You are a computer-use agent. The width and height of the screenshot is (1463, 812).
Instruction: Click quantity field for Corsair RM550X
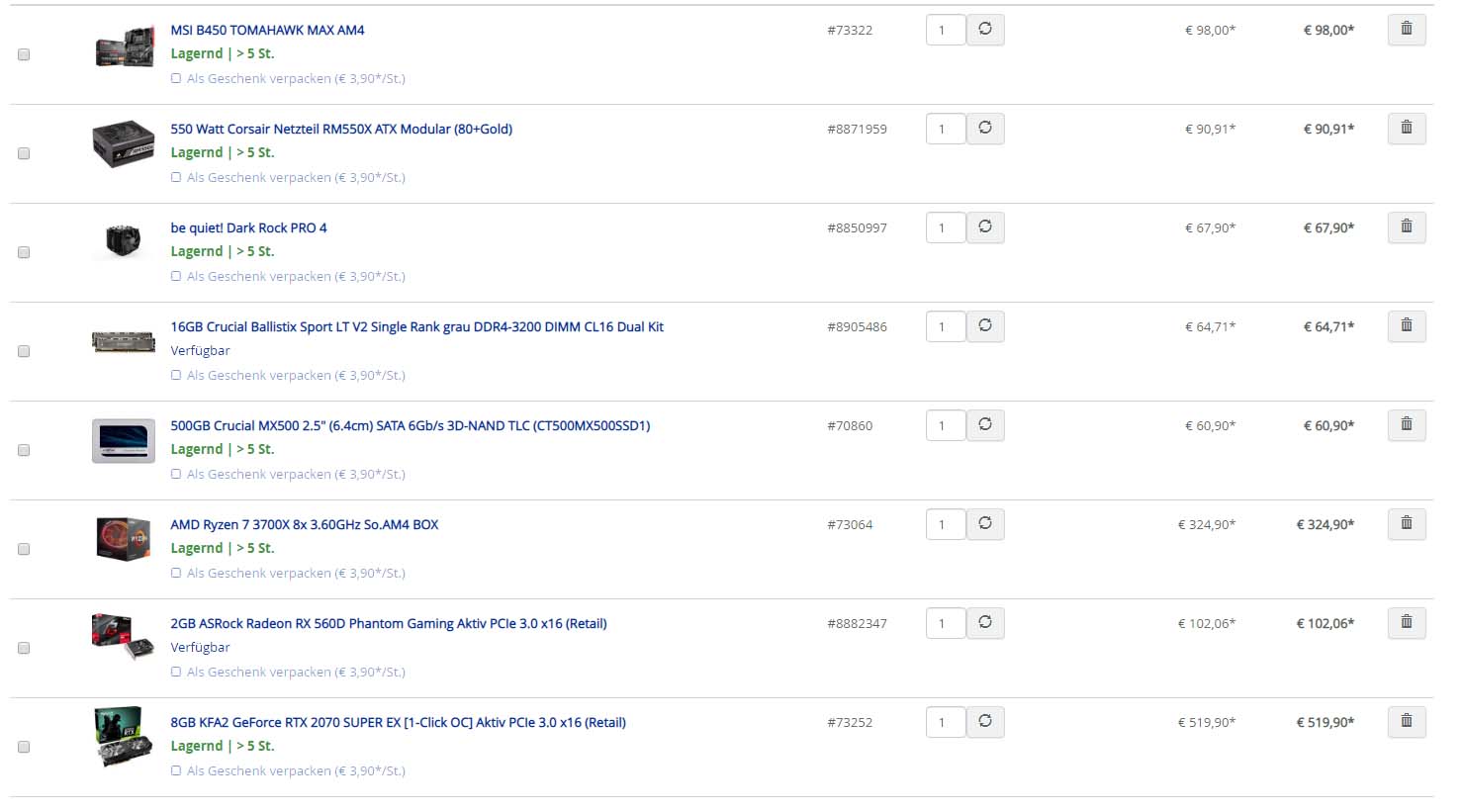946,129
